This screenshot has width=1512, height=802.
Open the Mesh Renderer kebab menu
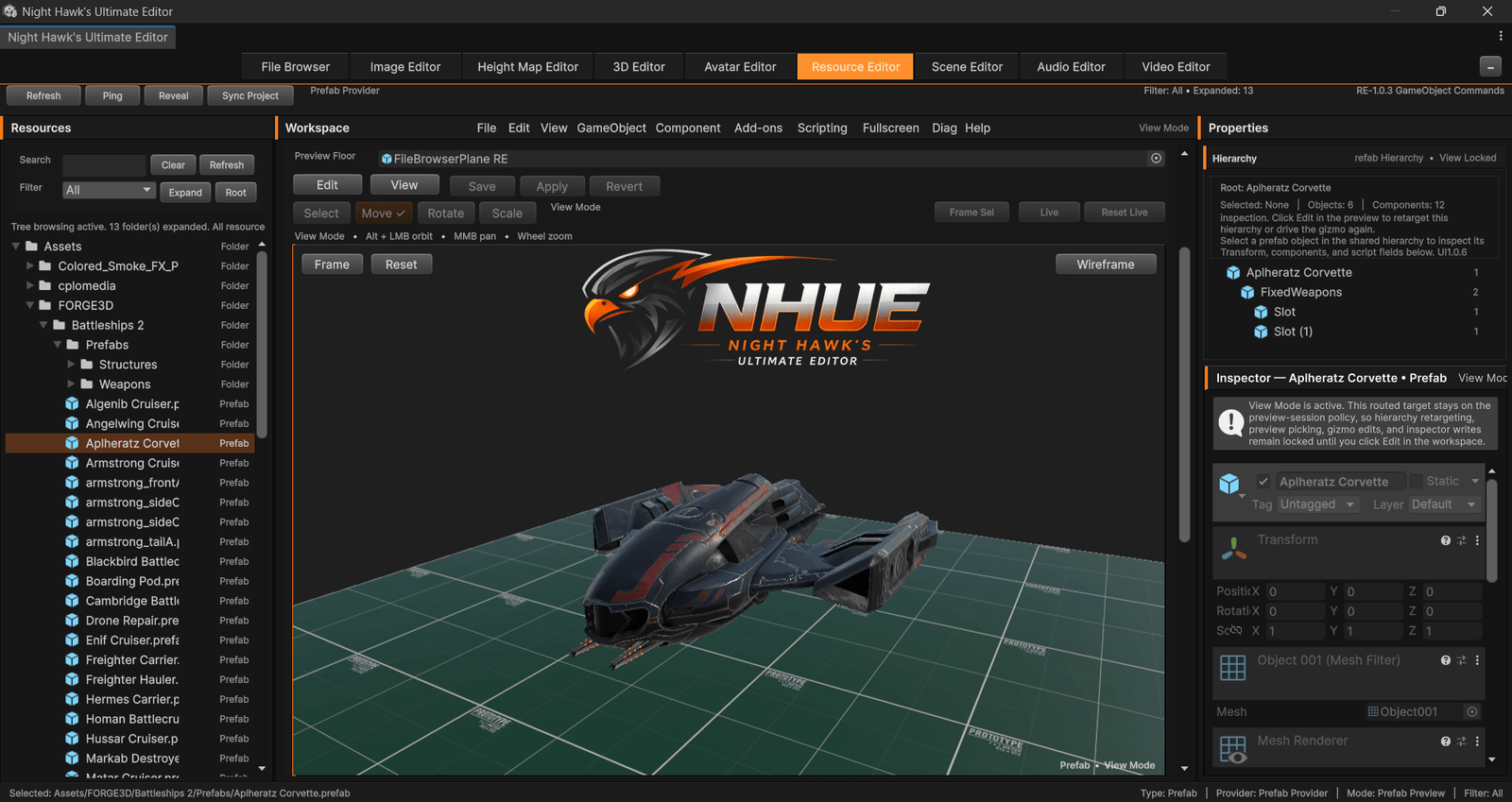click(x=1477, y=742)
